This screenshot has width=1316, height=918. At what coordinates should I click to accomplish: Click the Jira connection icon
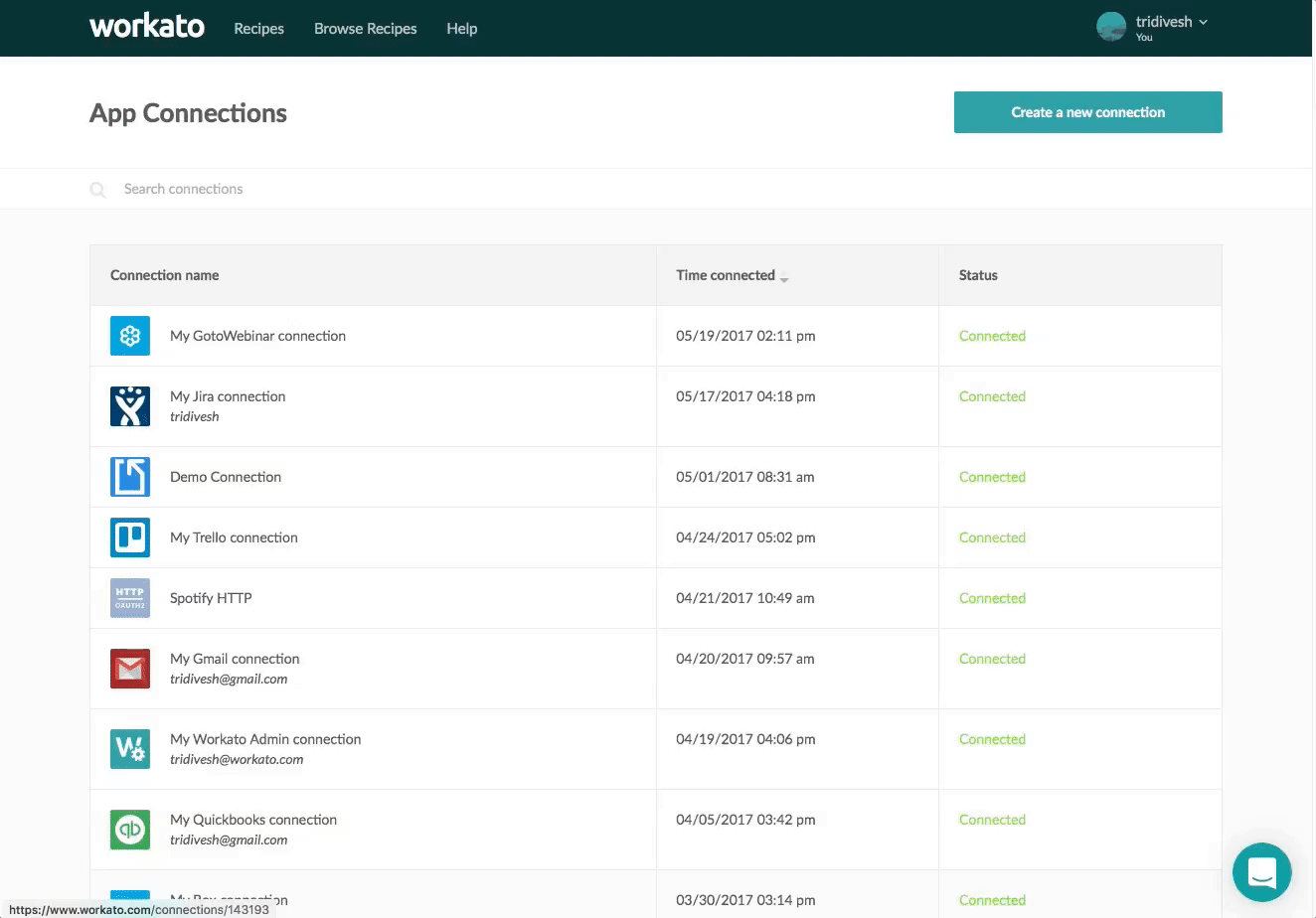[130, 405]
